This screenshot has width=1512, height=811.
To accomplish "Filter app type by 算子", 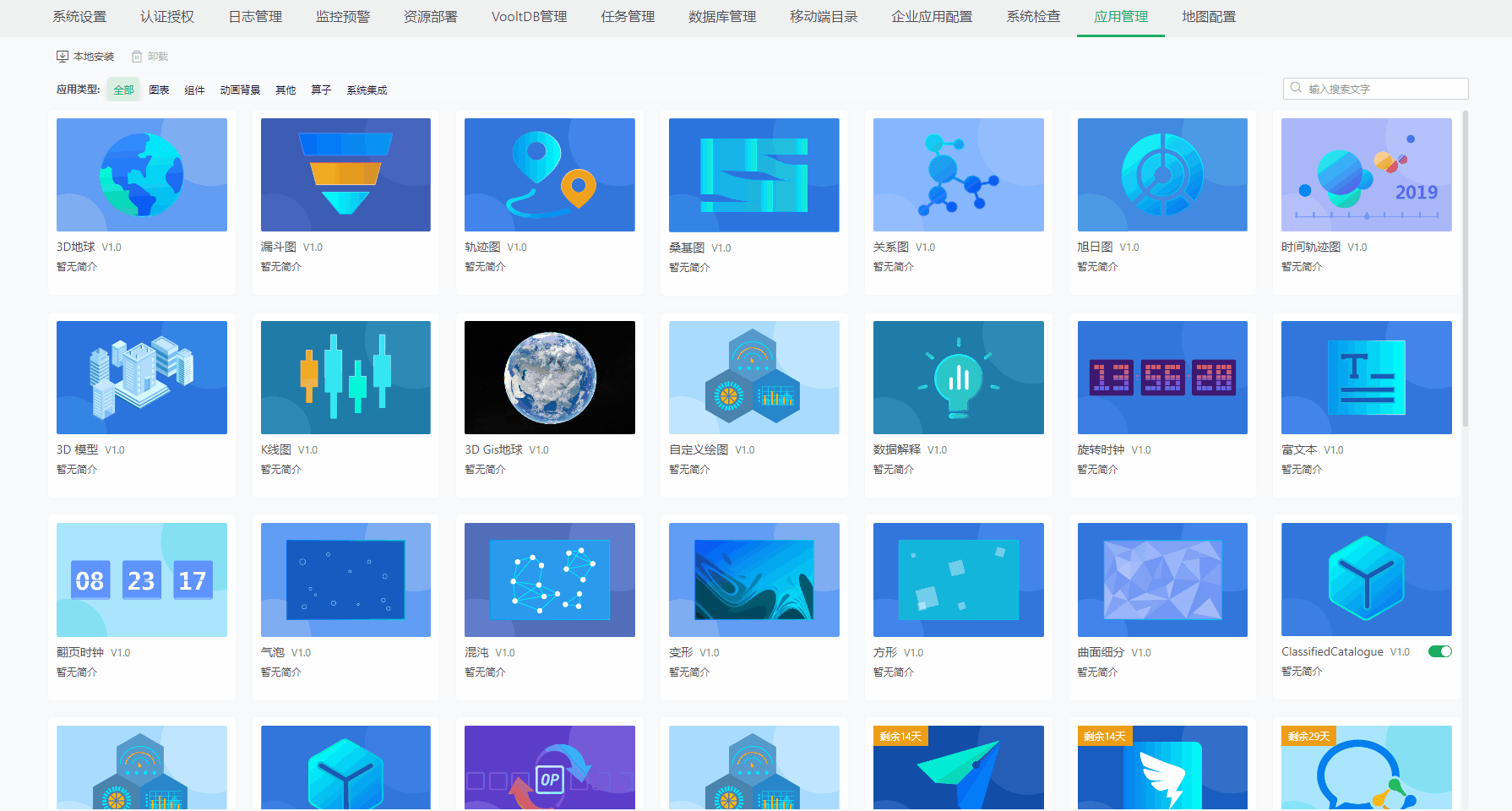I will (321, 90).
